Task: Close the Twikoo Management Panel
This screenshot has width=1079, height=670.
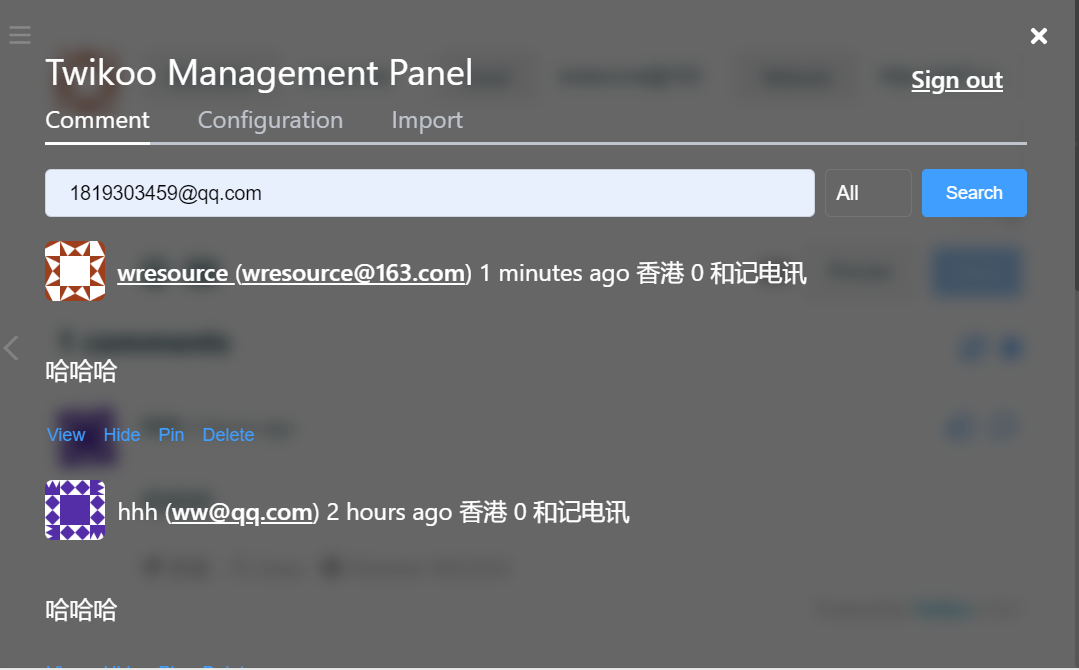Action: click(1039, 37)
